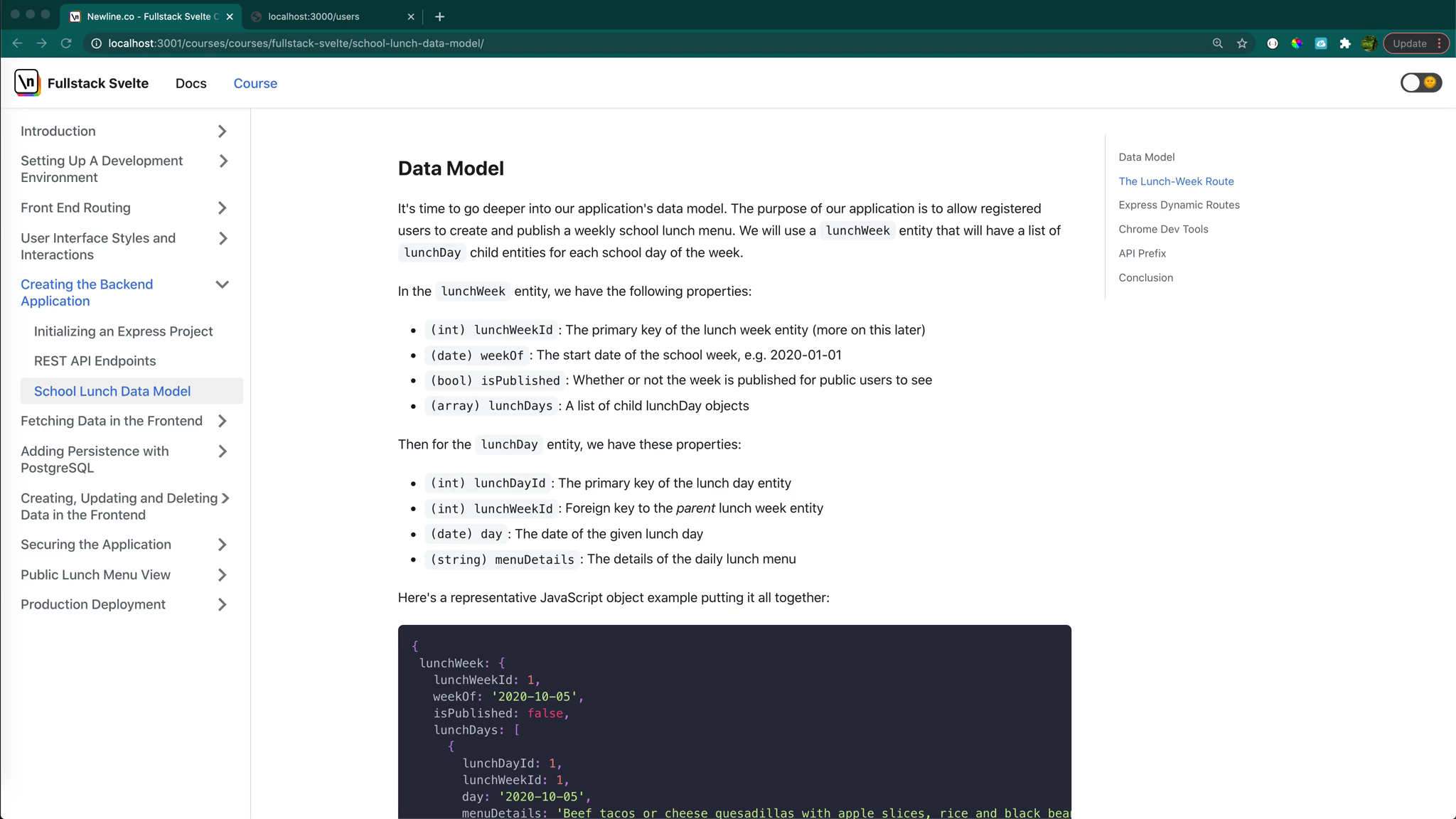Viewport: 1456px width, 819px height.
Task: Close the Newline.co Fullstack Svelte tab
Action: (x=229, y=16)
